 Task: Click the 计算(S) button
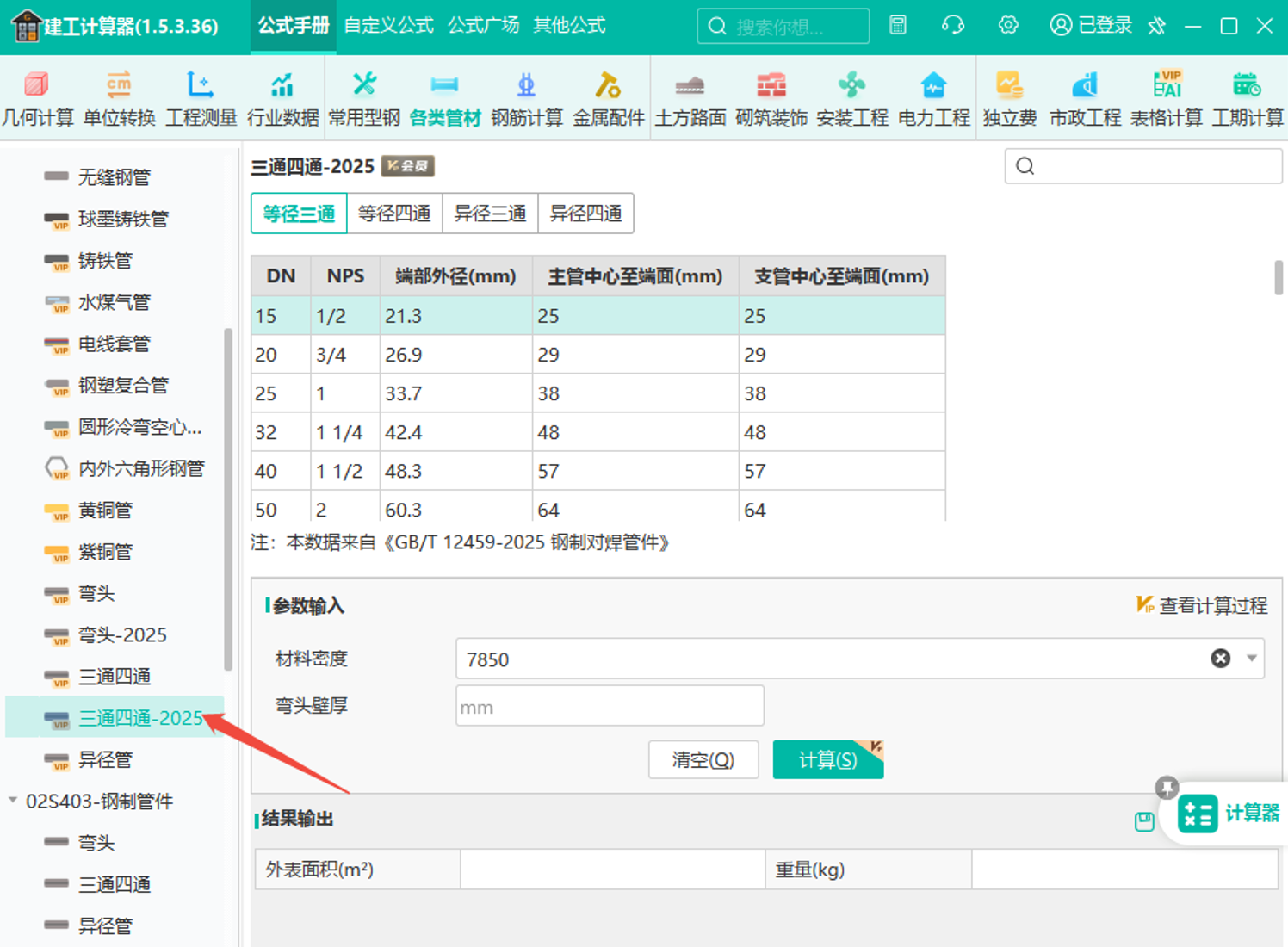pos(828,759)
